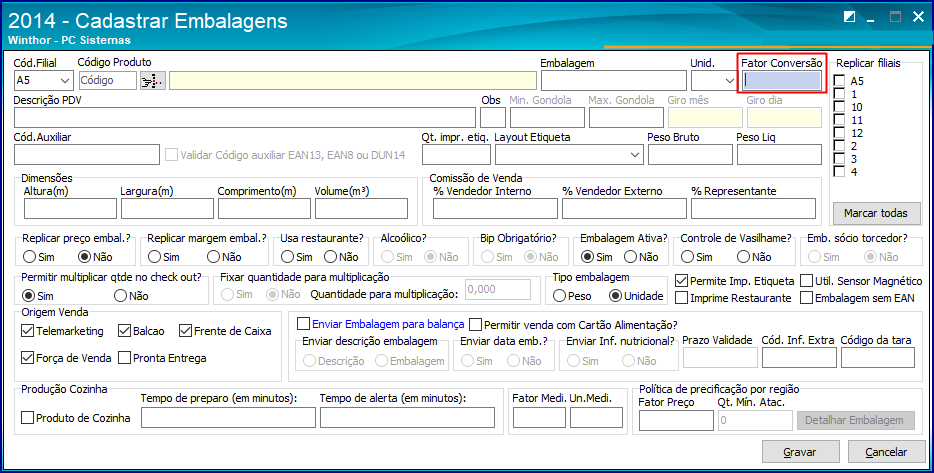Click the Obs input field
The image size is (934, 473).
tap(493, 118)
